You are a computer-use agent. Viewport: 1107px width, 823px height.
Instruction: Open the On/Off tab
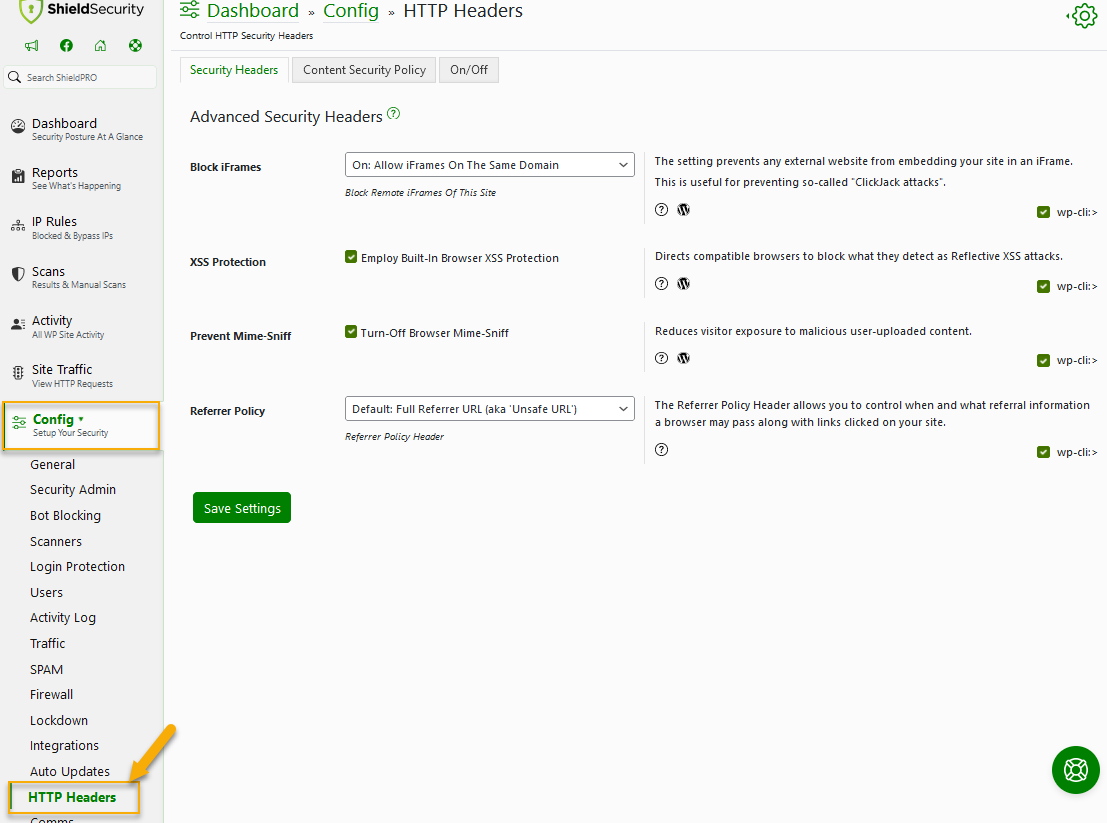tap(468, 70)
